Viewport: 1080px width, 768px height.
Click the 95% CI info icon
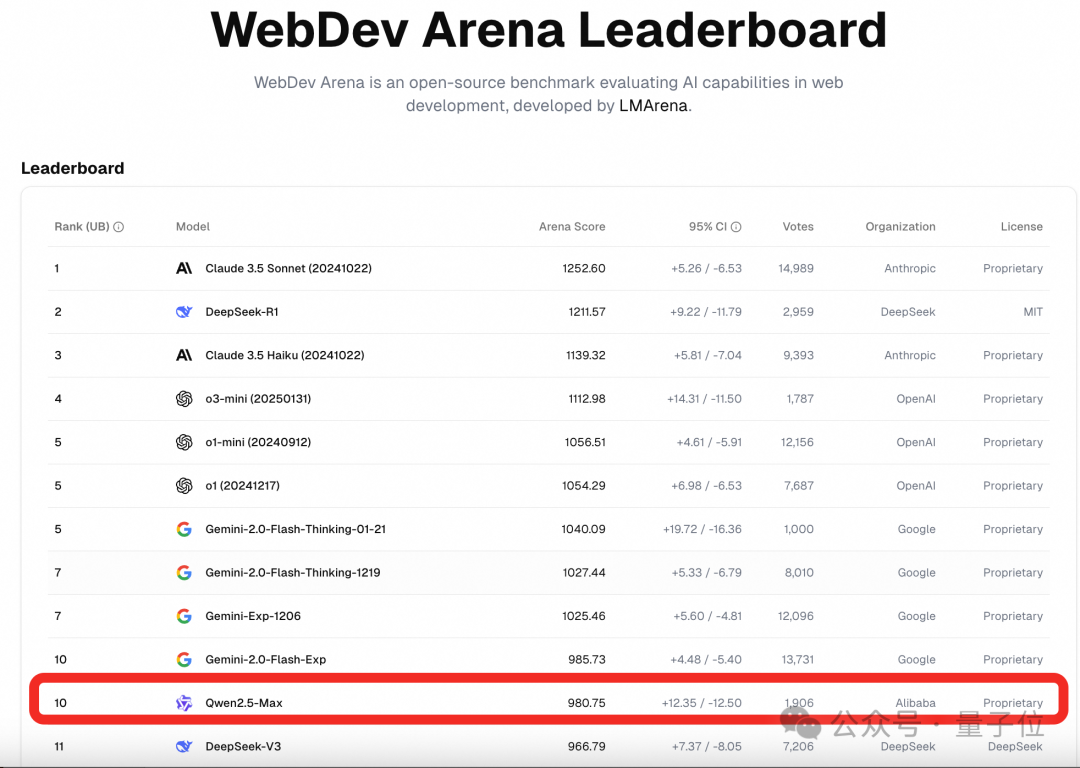click(x=736, y=227)
